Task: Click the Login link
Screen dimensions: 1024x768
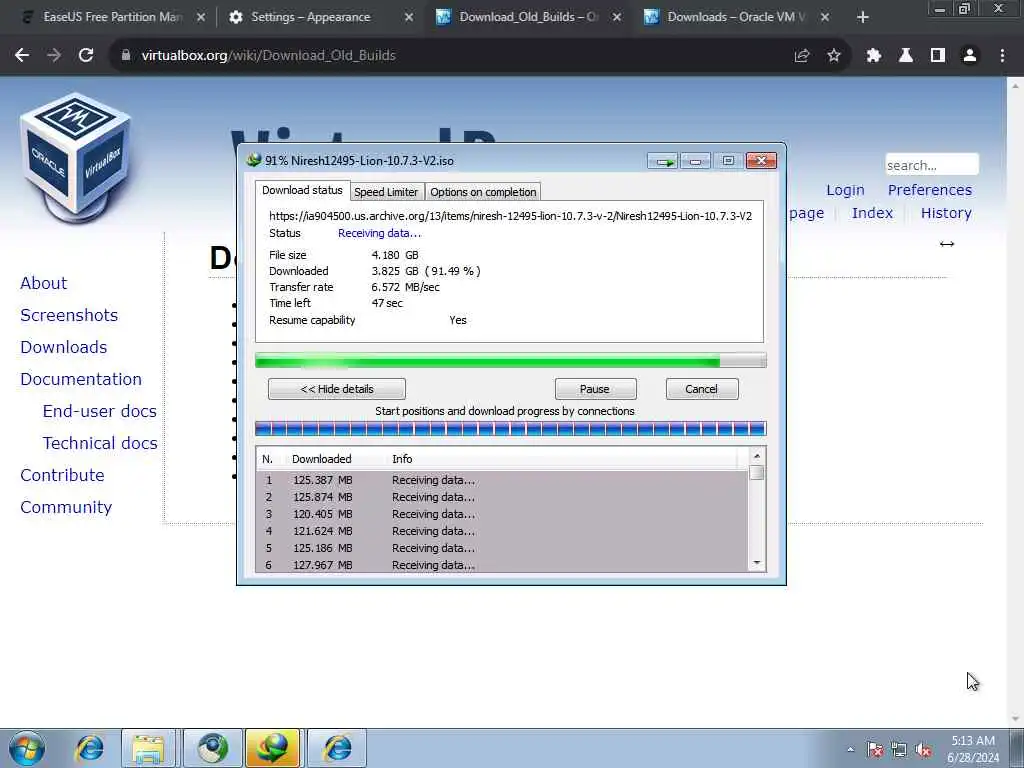Action: pyautogui.click(x=845, y=190)
